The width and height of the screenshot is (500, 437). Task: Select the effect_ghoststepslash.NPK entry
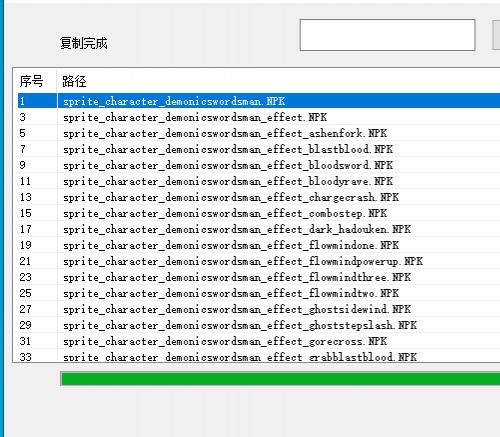click(x=259, y=325)
